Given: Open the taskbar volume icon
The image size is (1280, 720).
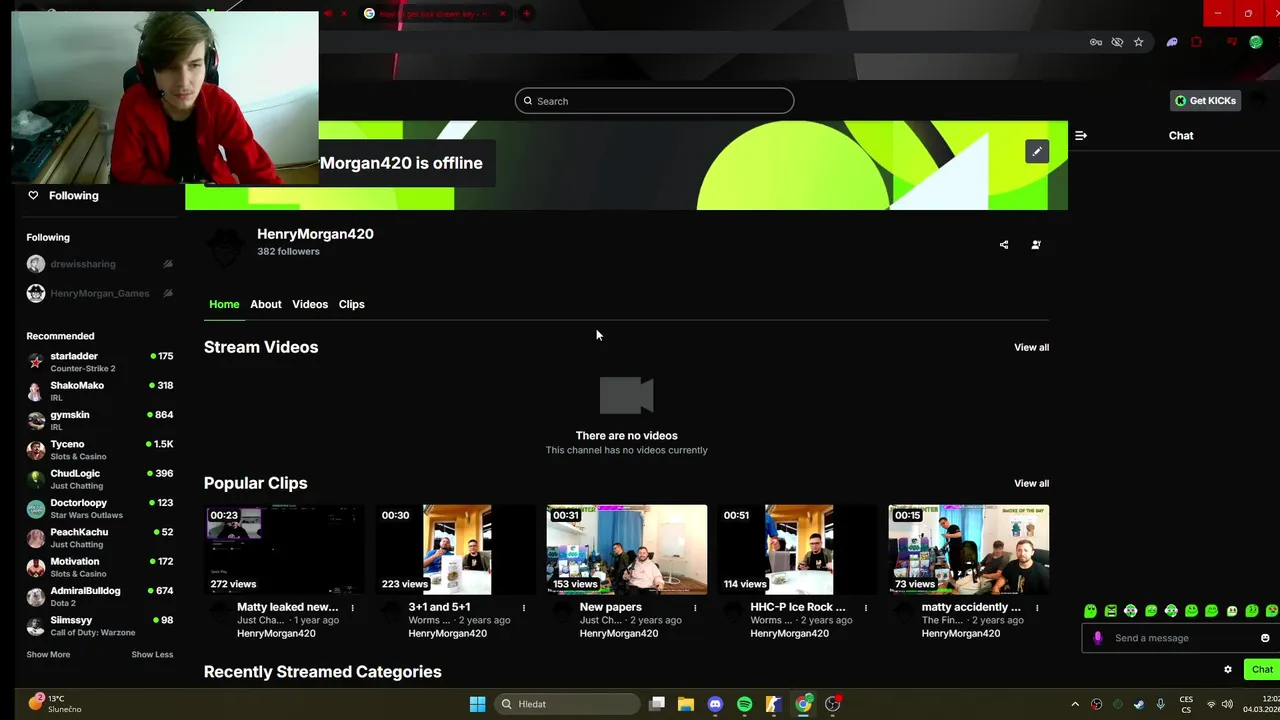Looking at the screenshot, I should (1226, 704).
